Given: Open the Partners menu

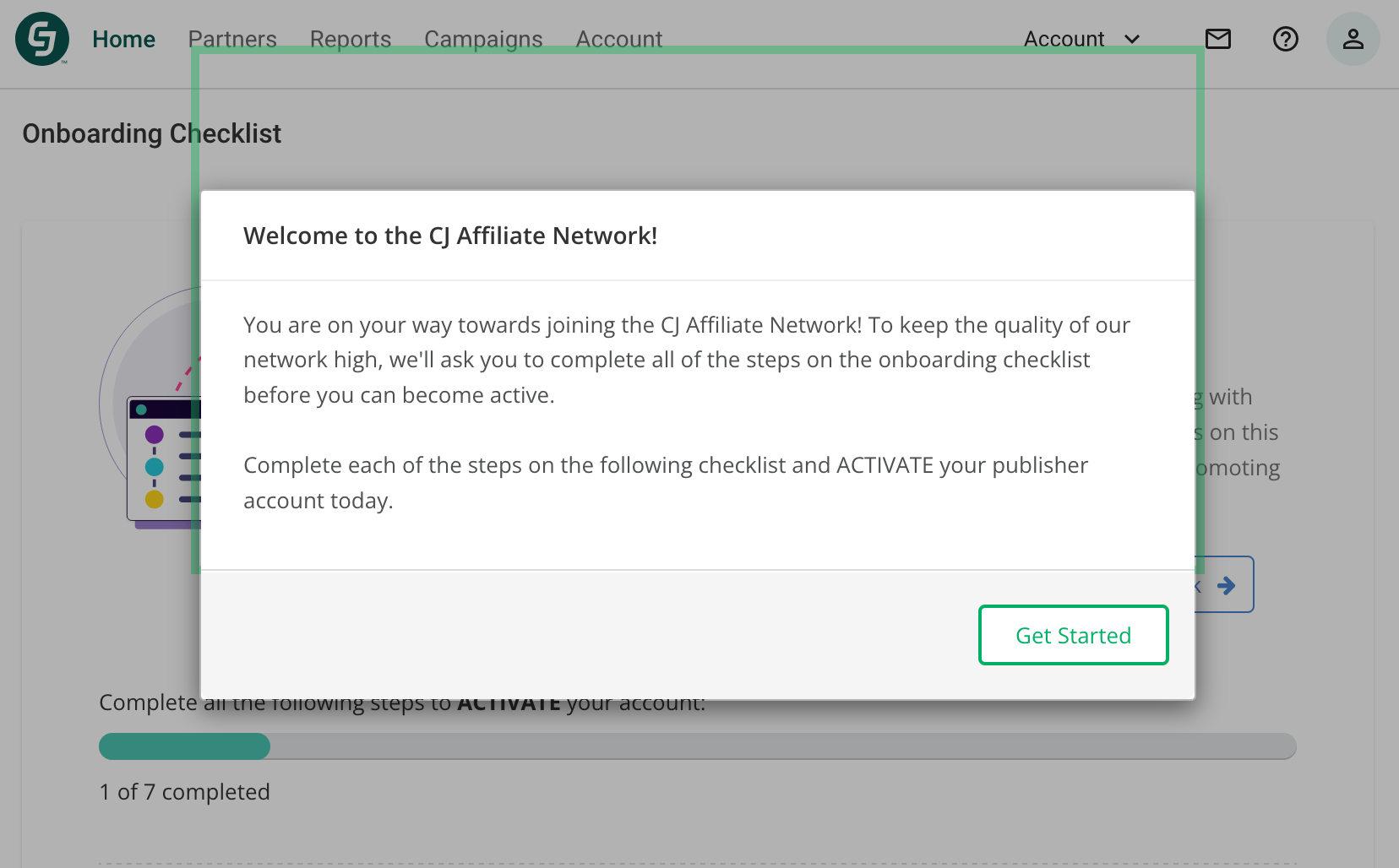Looking at the screenshot, I should click(x=232, y=39).
